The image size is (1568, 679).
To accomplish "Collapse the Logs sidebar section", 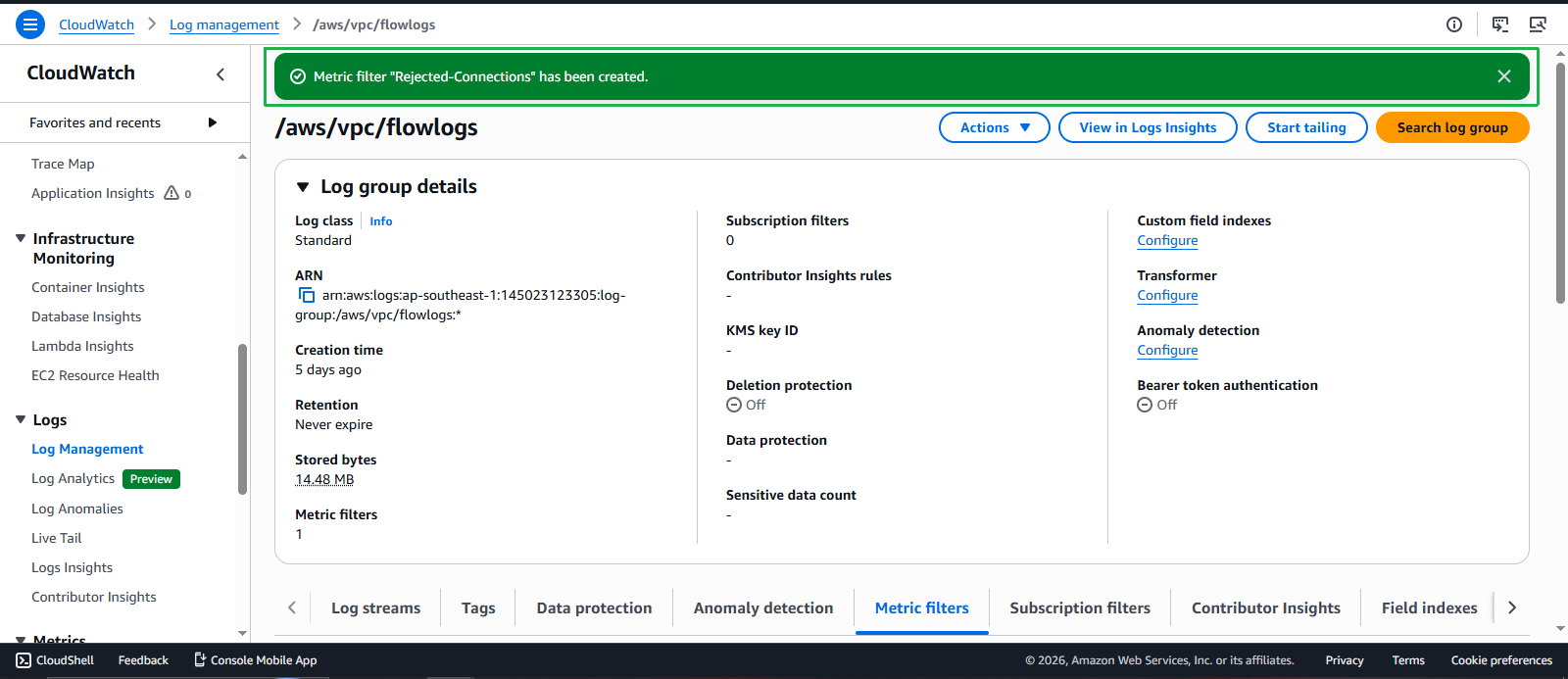I will [21, 419].
